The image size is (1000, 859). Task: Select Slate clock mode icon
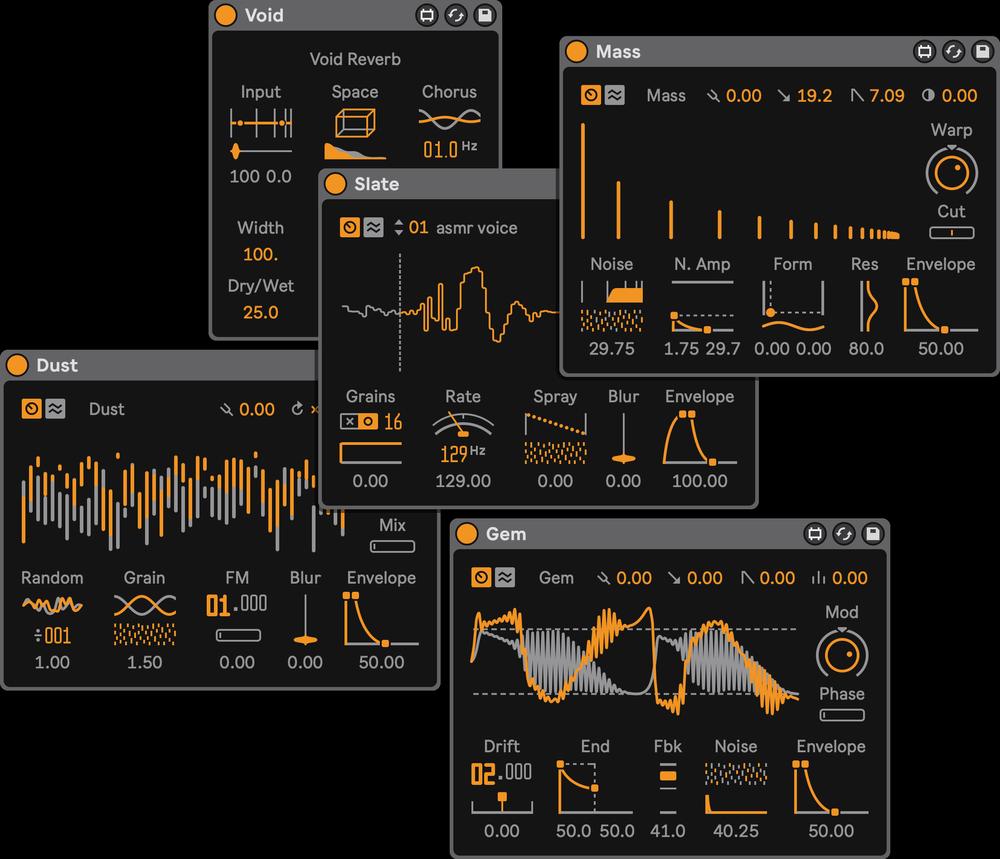click(350, 227)
